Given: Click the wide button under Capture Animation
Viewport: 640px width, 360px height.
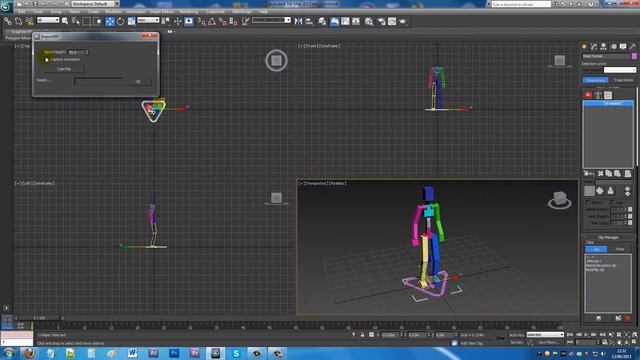Looking at the screenshot, I should click(64, 69).
